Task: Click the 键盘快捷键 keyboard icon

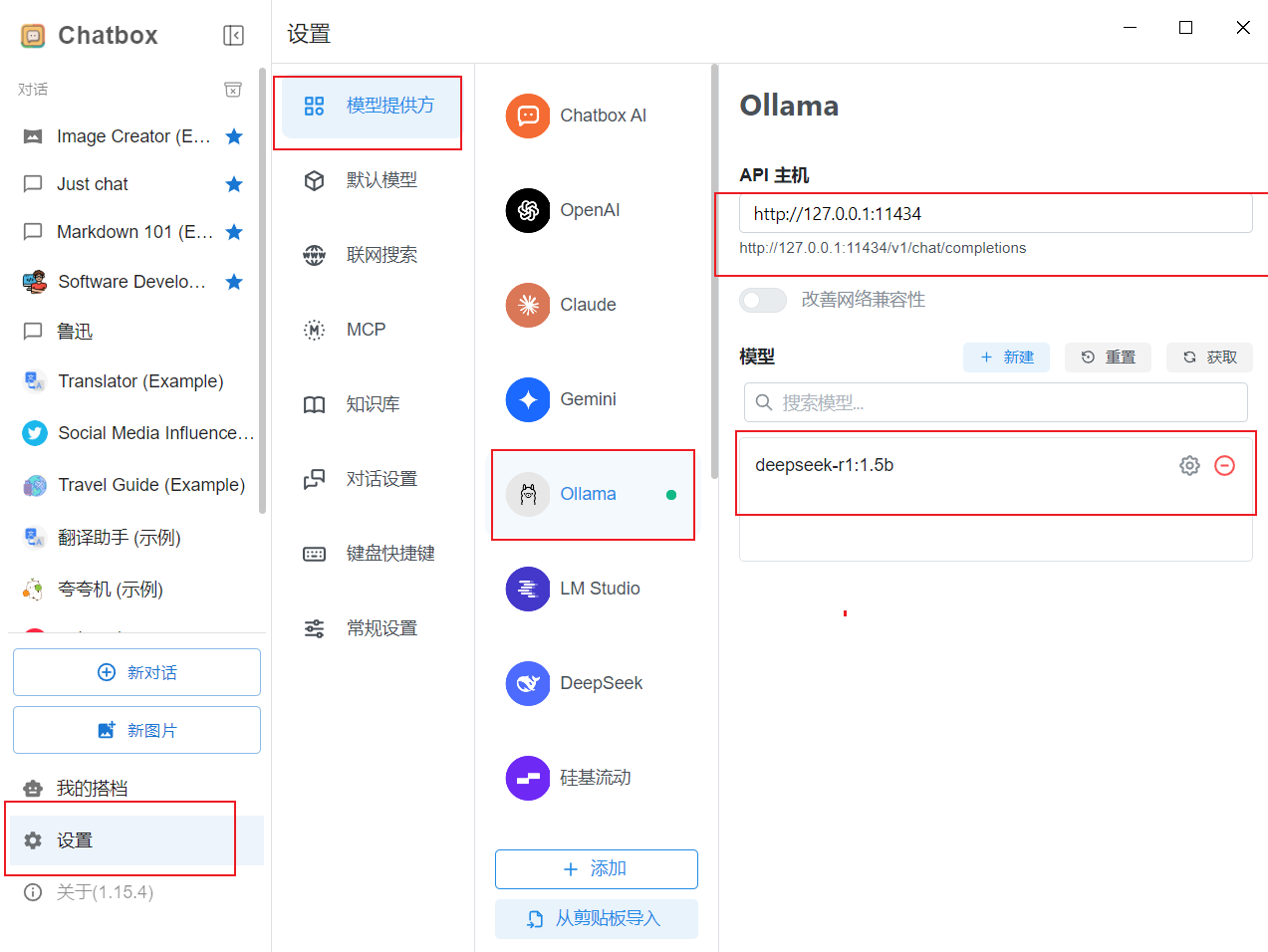Action: pyautogui.click(x=314, y=554)
